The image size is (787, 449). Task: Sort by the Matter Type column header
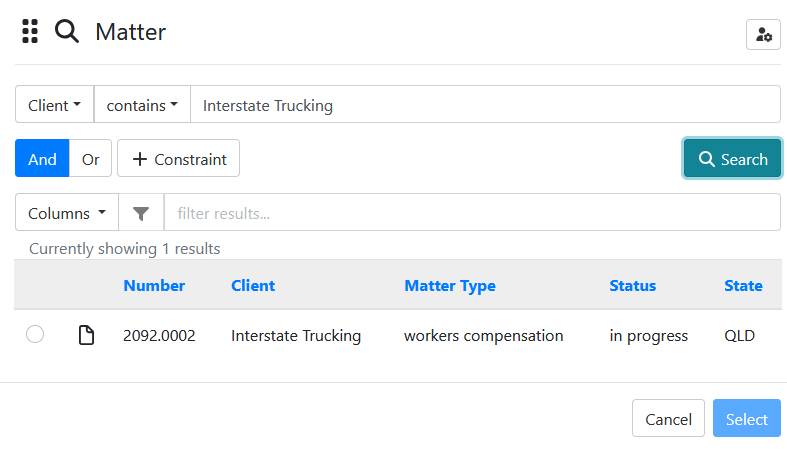[x=450, y=285]
